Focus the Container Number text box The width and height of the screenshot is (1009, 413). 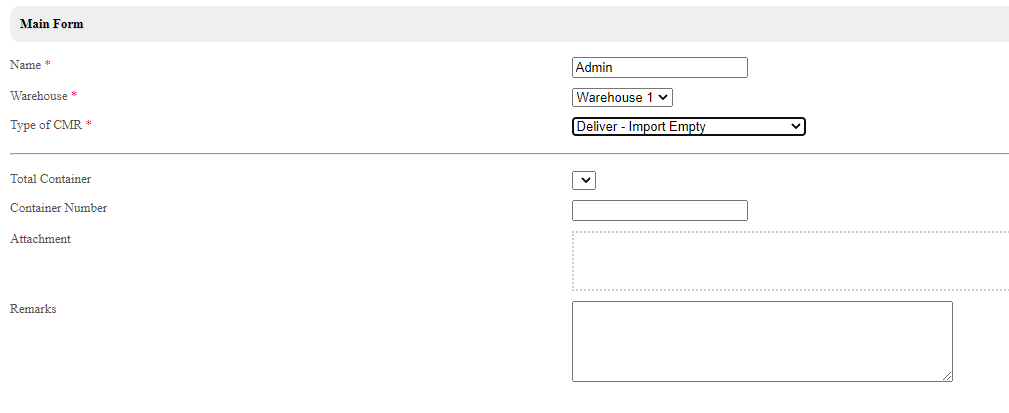tap(659, 210)
